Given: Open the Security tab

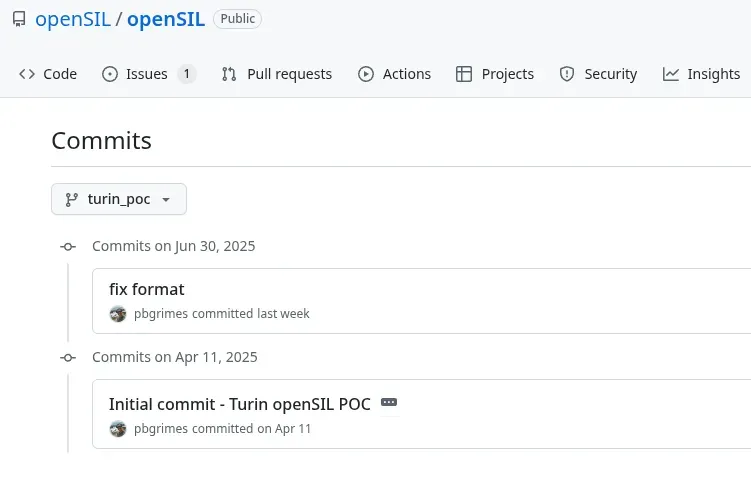Looking at the screenshot, I should pyautogui.click(x=598, y=74).
